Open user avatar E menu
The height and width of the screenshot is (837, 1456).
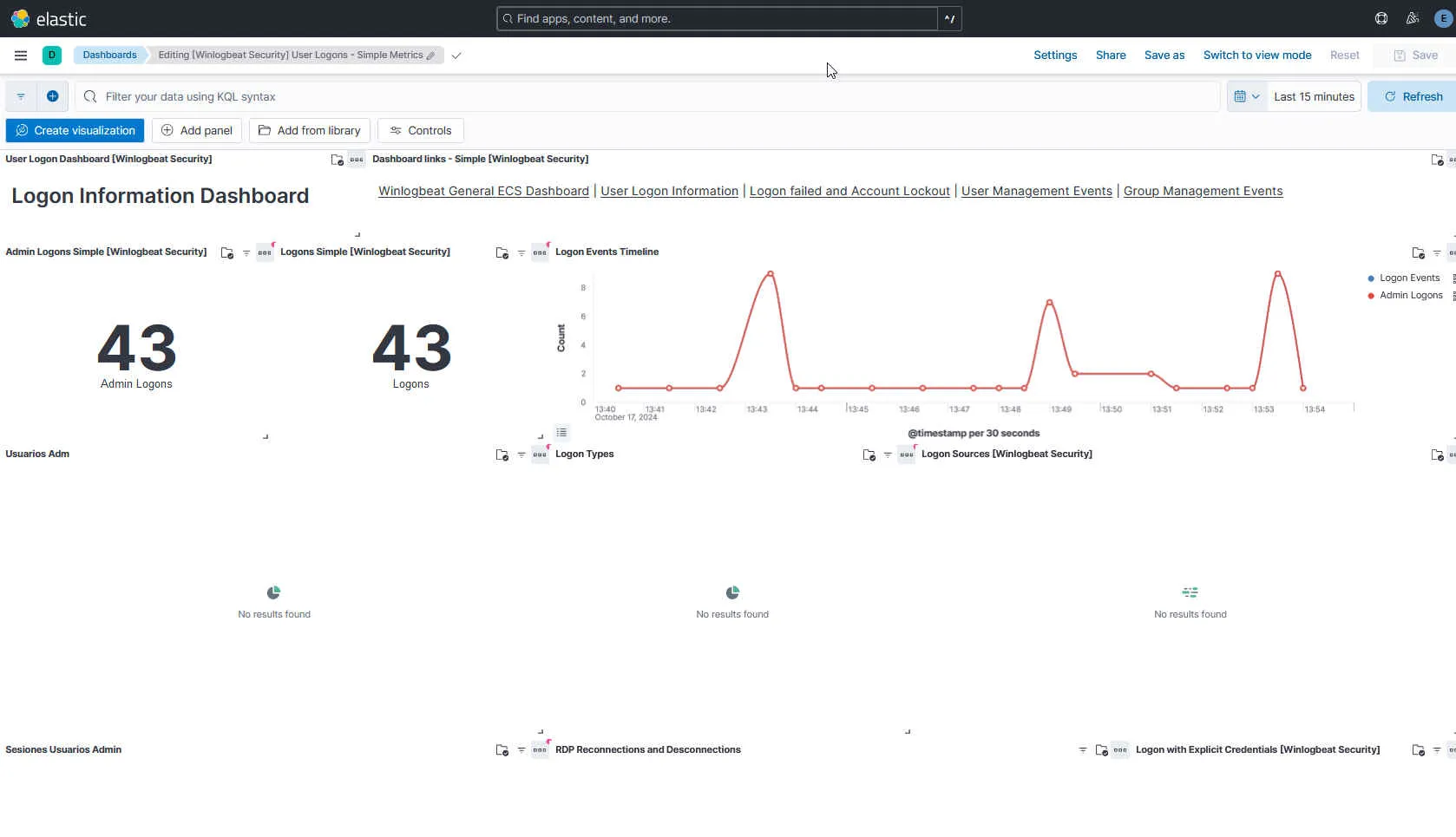(1443, 18)
